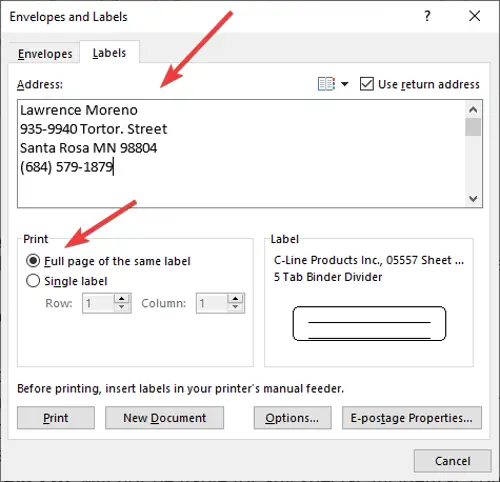Click the Print button
Image resolution: width=500 pixels, height=482 pixels.
(56, 418)
